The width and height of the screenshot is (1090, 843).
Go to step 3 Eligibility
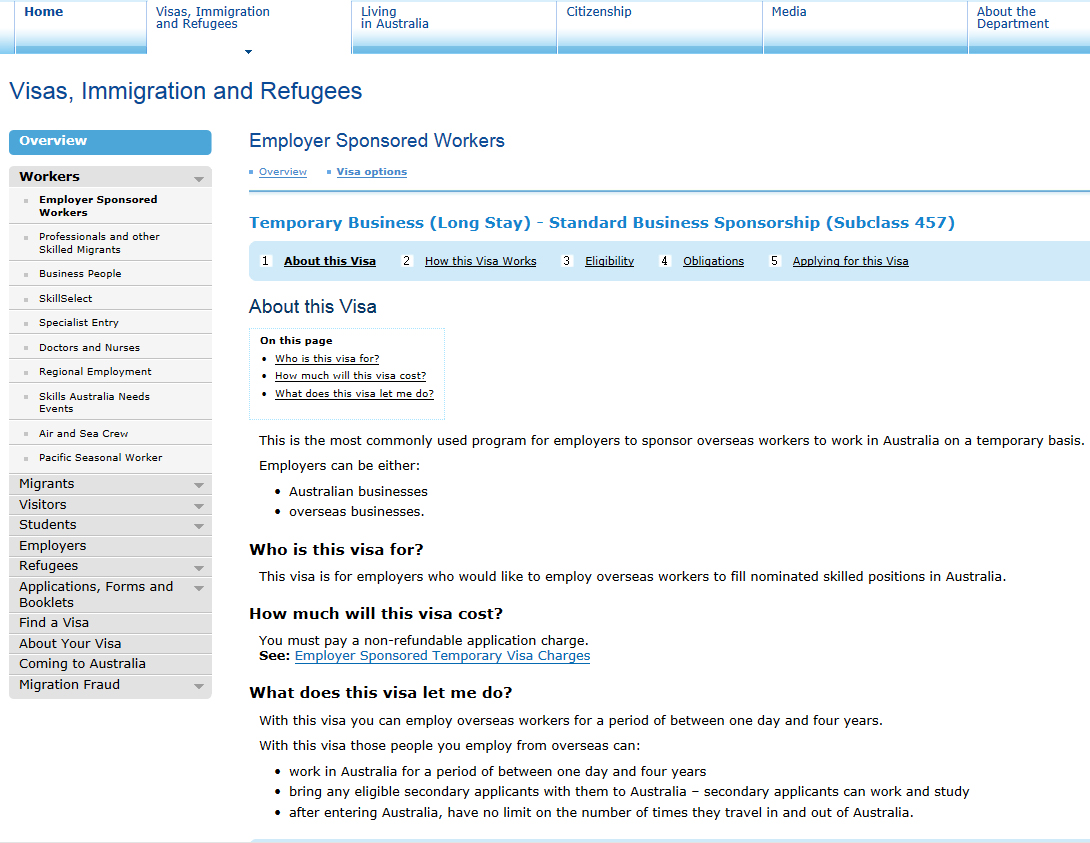click(x=609, y=261)
